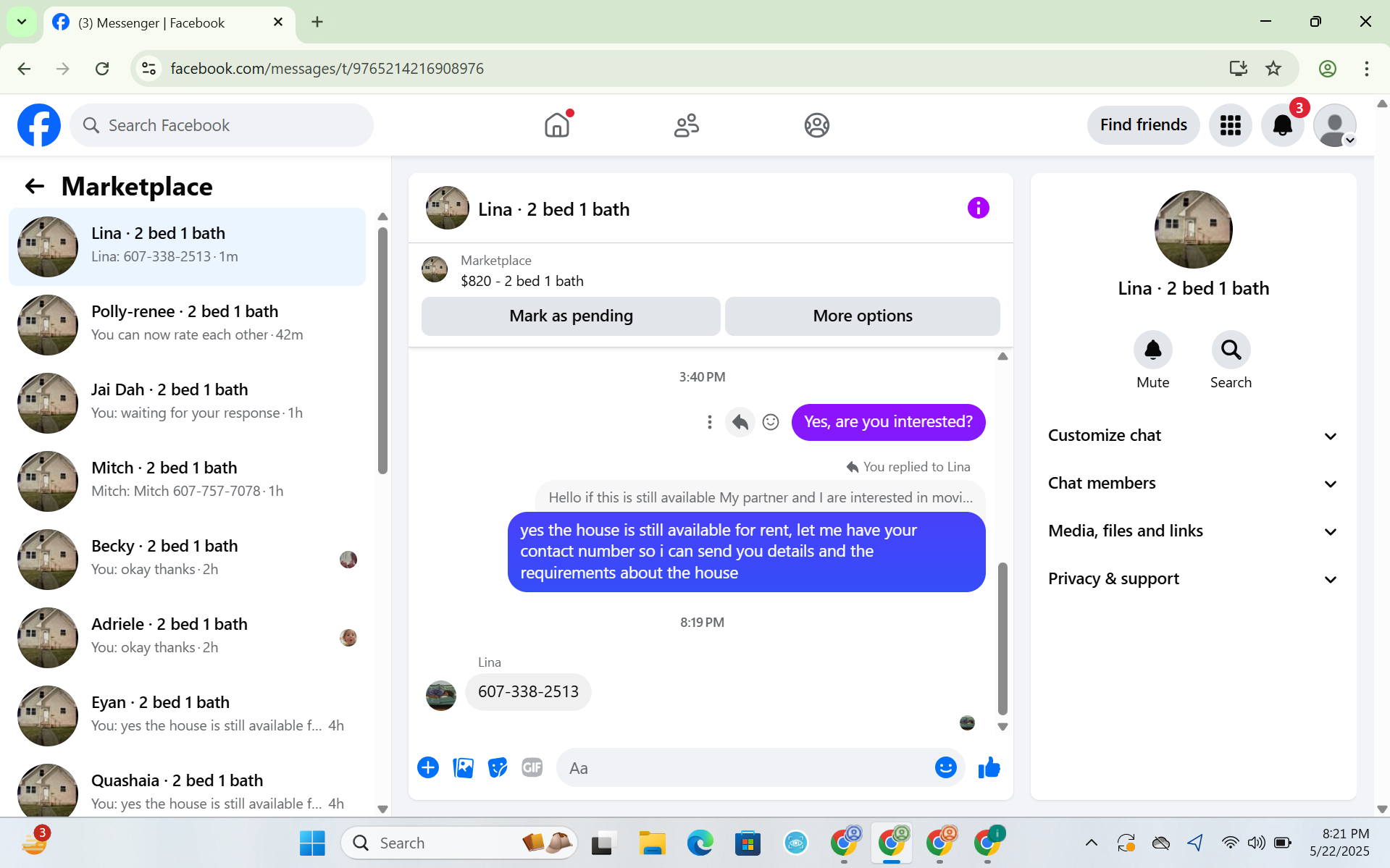Send a thumbs-up like
Screen dimensions: 1390x868
coord(989,767)
